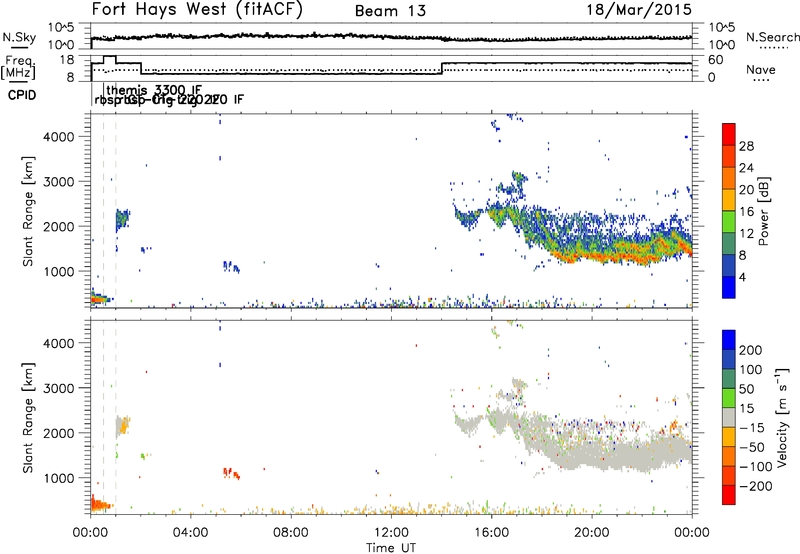Click the echo patch near 01:00 at 2000 km in power panel
The image size is (800, 554).
(122, 219)
